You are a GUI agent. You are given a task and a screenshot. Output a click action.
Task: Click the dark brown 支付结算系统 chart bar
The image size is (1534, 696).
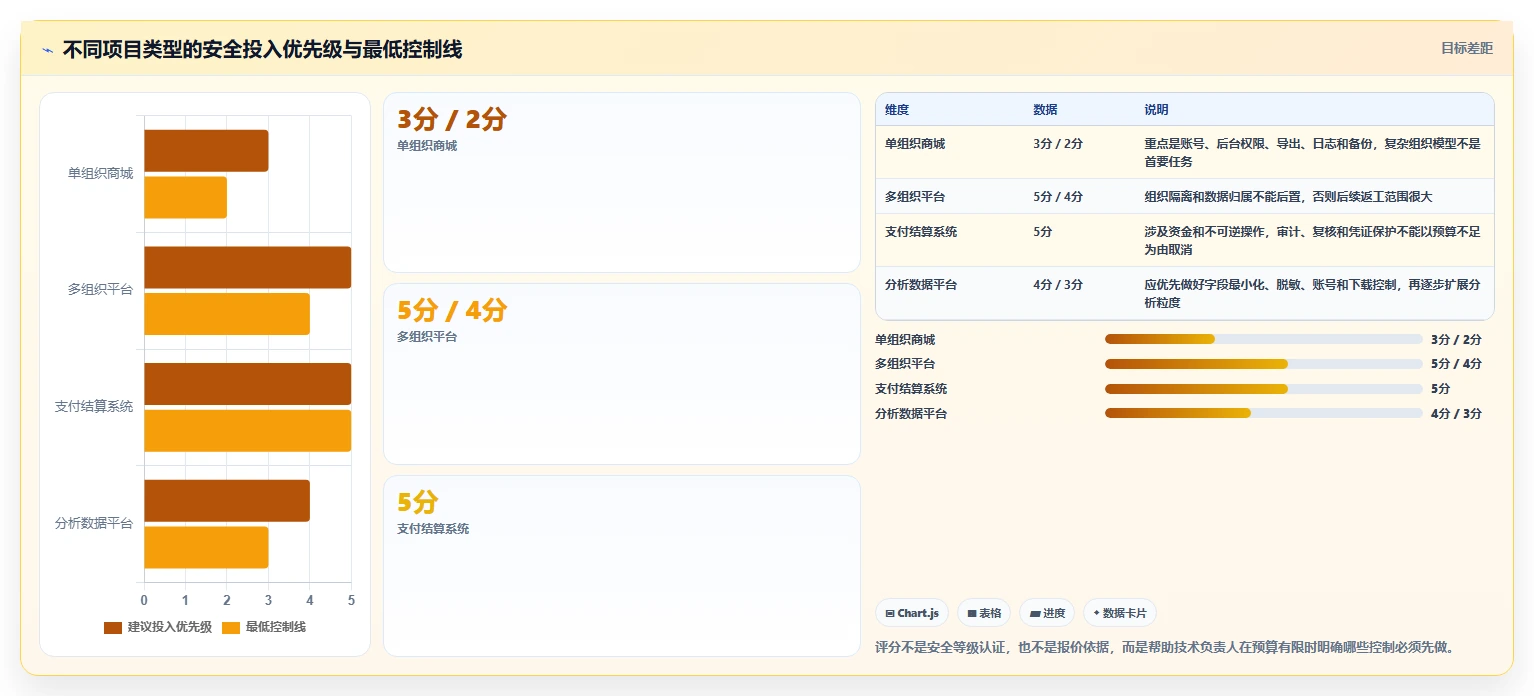click(x=248, y=384)
